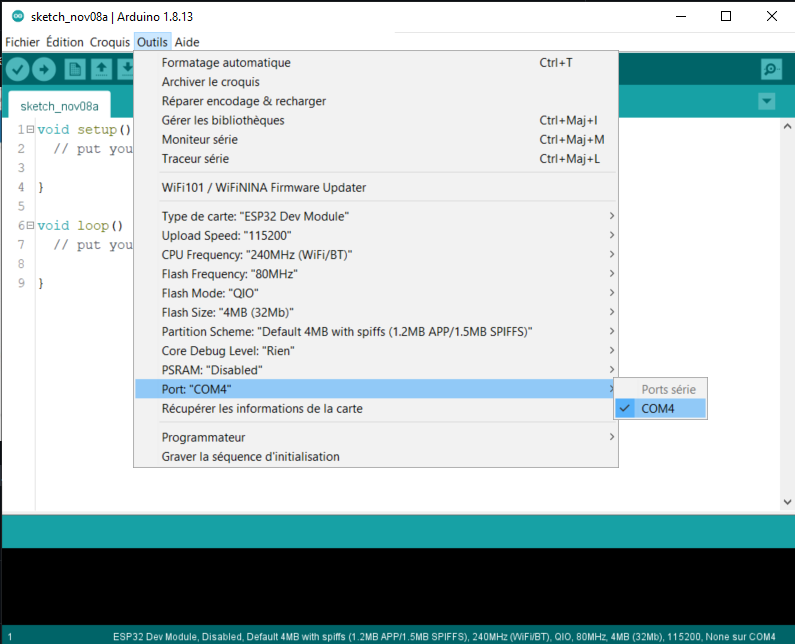Collapse the loop() function fold marker
Screen dimensions: 795x644
(x=30, y=225)
